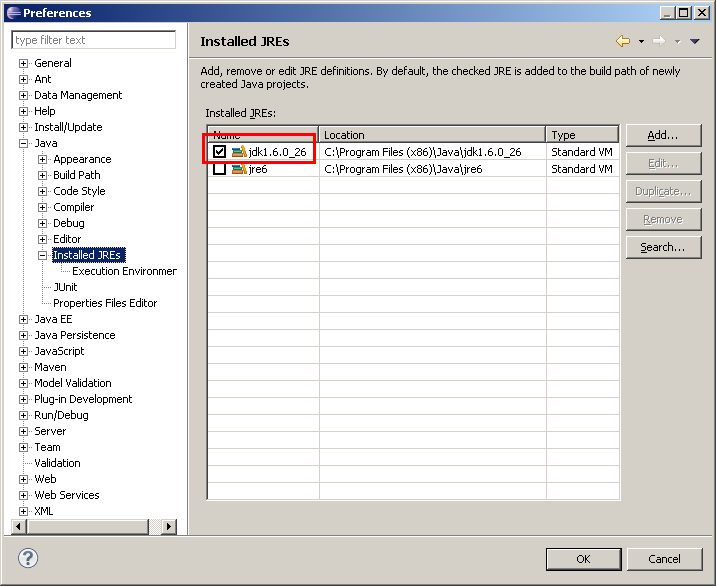
Task: Click the Edit... button
Action: (663, 164)
